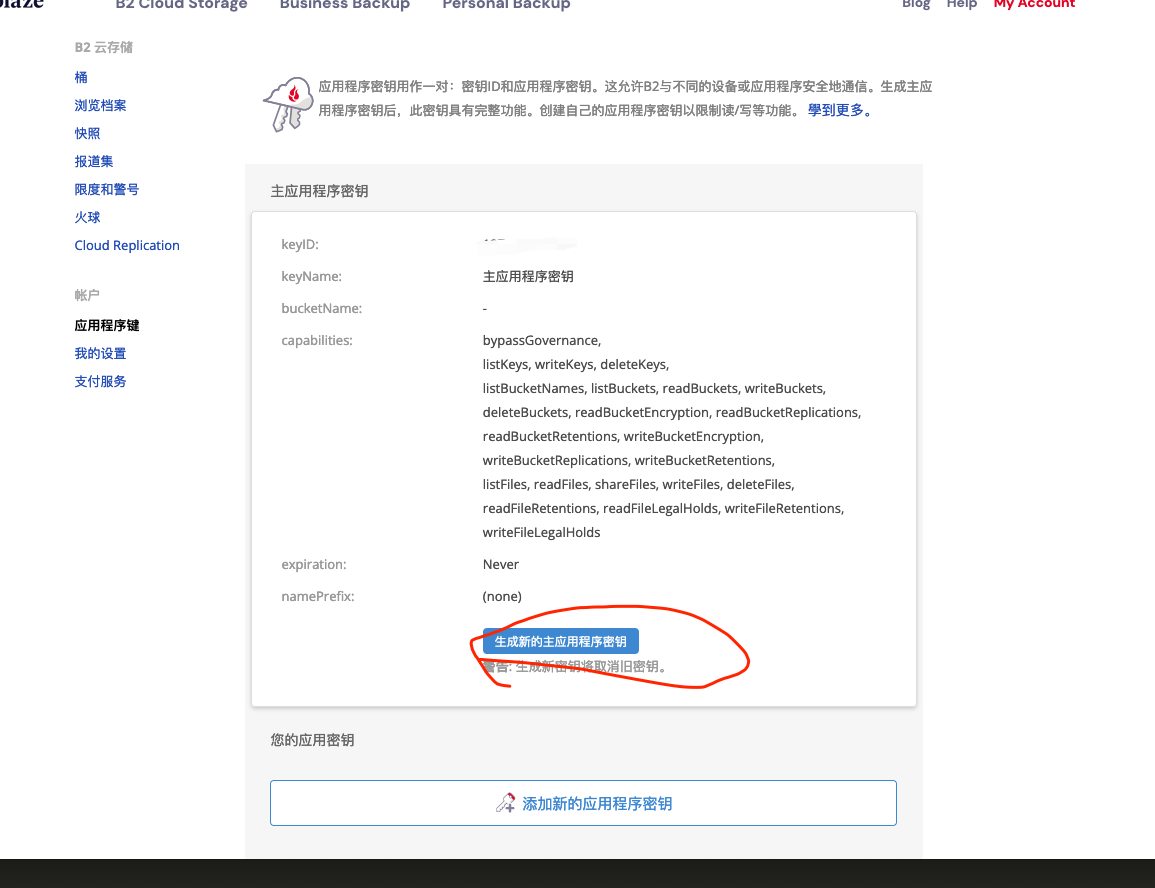1155x888 pixels.
Task: Open 限度和警号 settings page
Action: [107, 189]
